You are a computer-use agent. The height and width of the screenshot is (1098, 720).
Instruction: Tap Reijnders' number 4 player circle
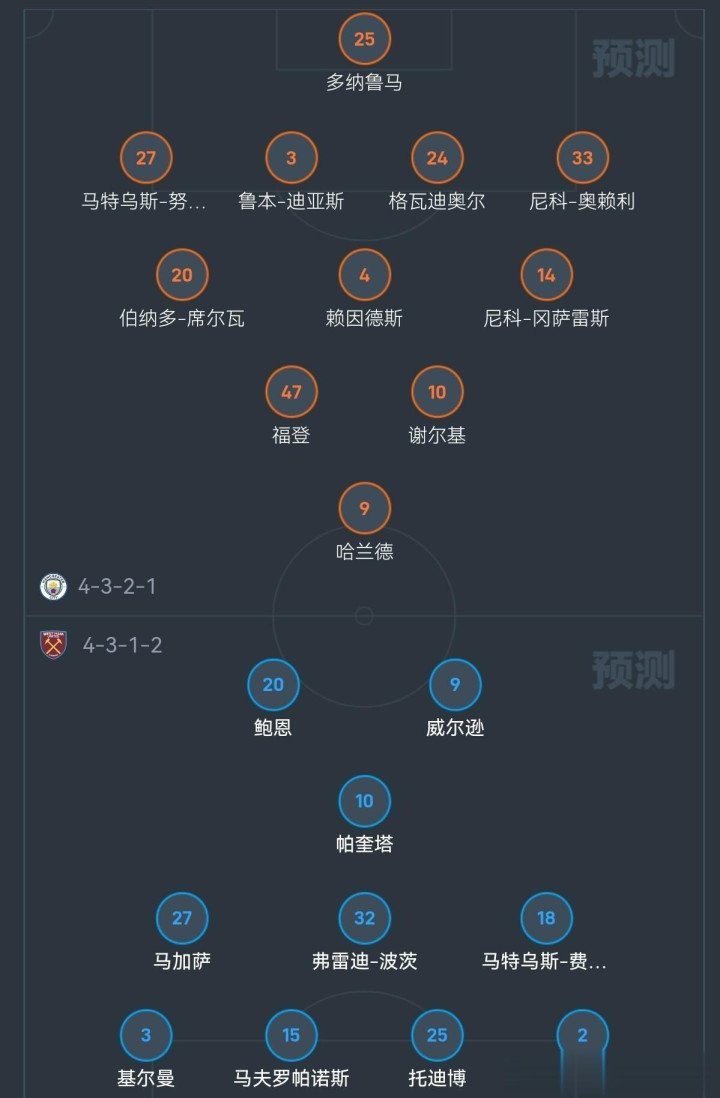pyautogui.click(x=364, y=275)
